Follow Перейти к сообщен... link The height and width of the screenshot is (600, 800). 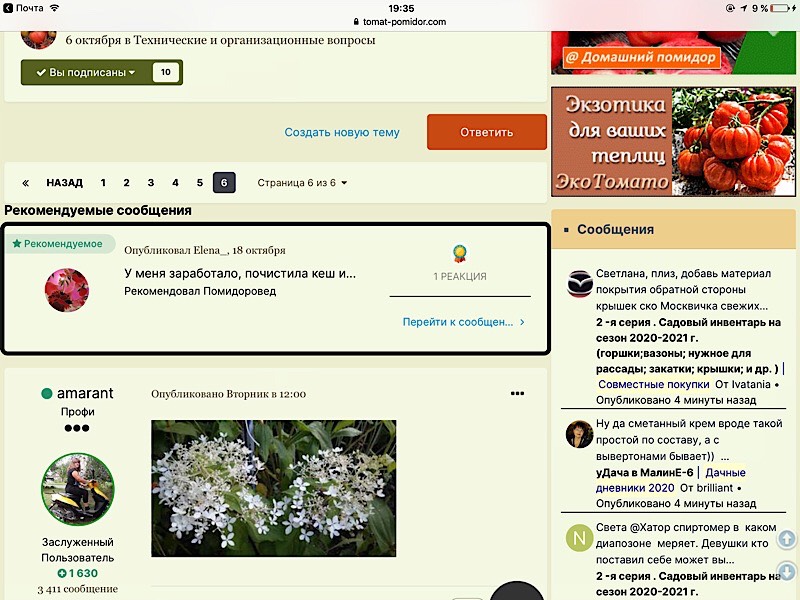click(463, 322)
